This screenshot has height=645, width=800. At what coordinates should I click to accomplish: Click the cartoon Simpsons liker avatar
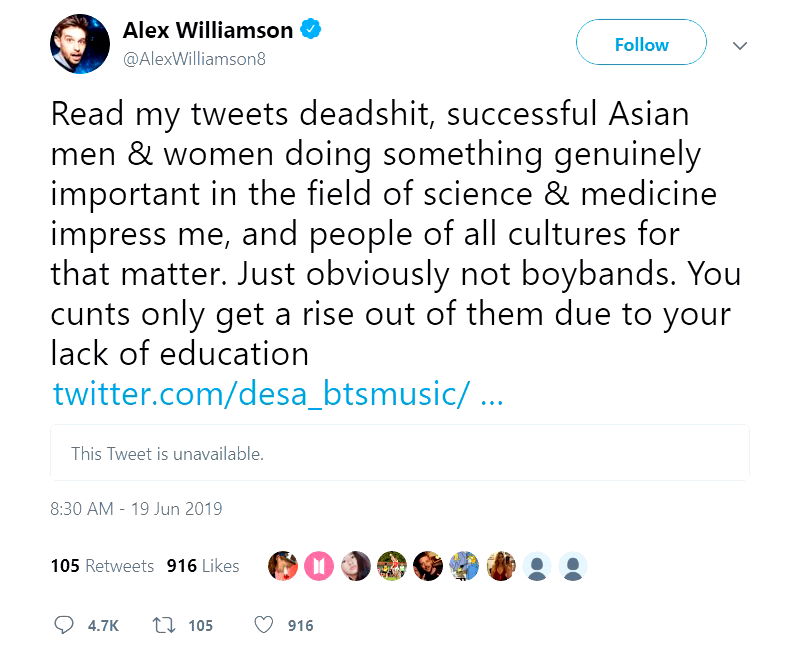coord(463,566)
